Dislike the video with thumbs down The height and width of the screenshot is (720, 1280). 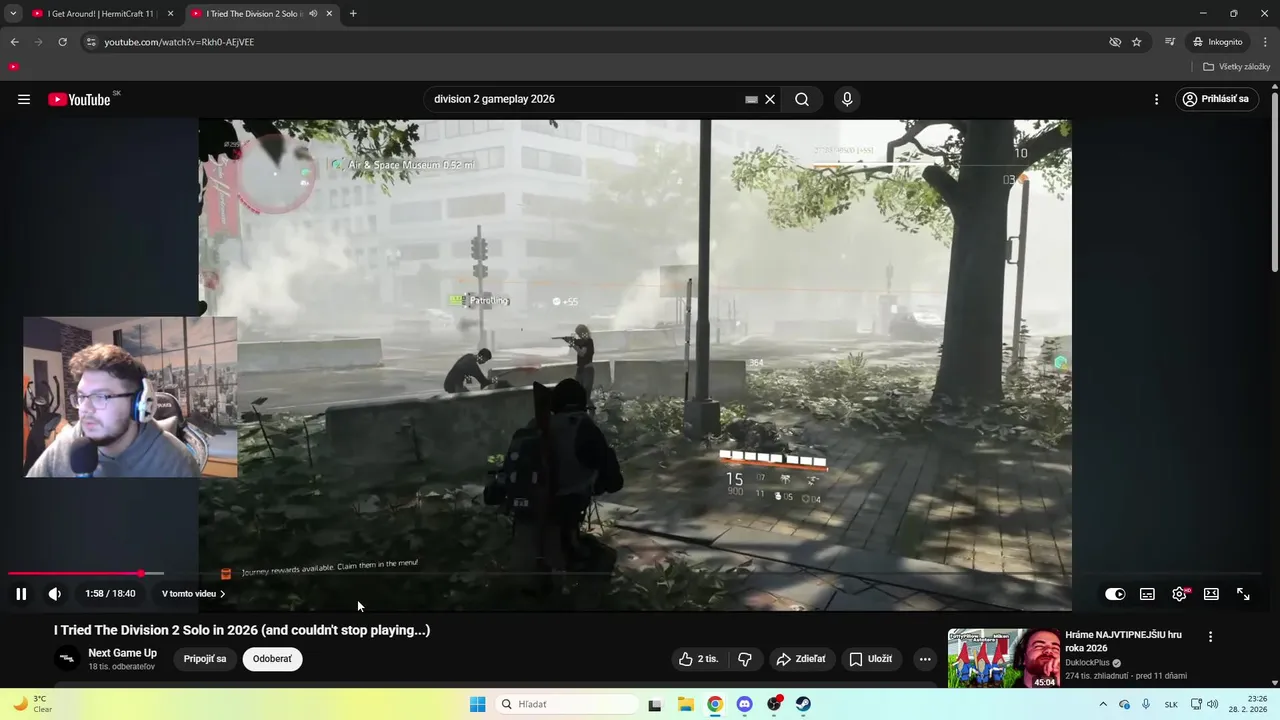745,659
